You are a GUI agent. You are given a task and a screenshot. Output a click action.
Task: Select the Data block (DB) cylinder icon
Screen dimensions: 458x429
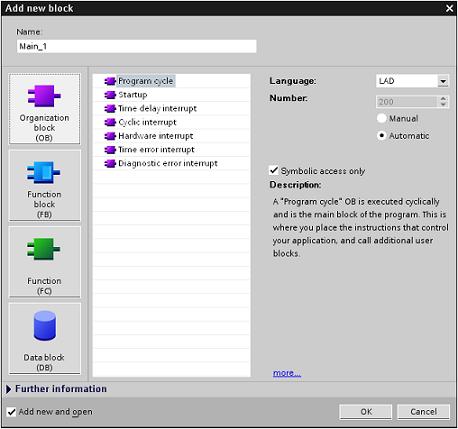click(44, 326)
